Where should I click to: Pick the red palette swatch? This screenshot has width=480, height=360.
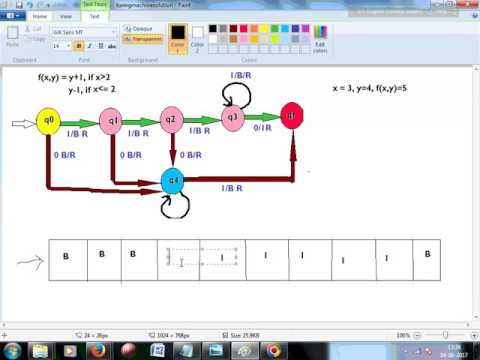pyautogui.click(x=244, y=29)
